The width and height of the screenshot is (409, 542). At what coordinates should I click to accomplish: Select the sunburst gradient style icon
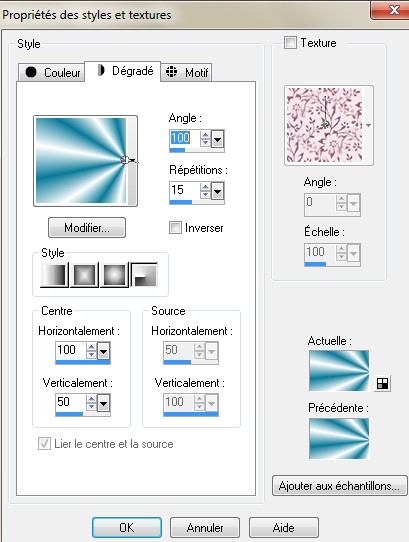(x=114, y=275)
